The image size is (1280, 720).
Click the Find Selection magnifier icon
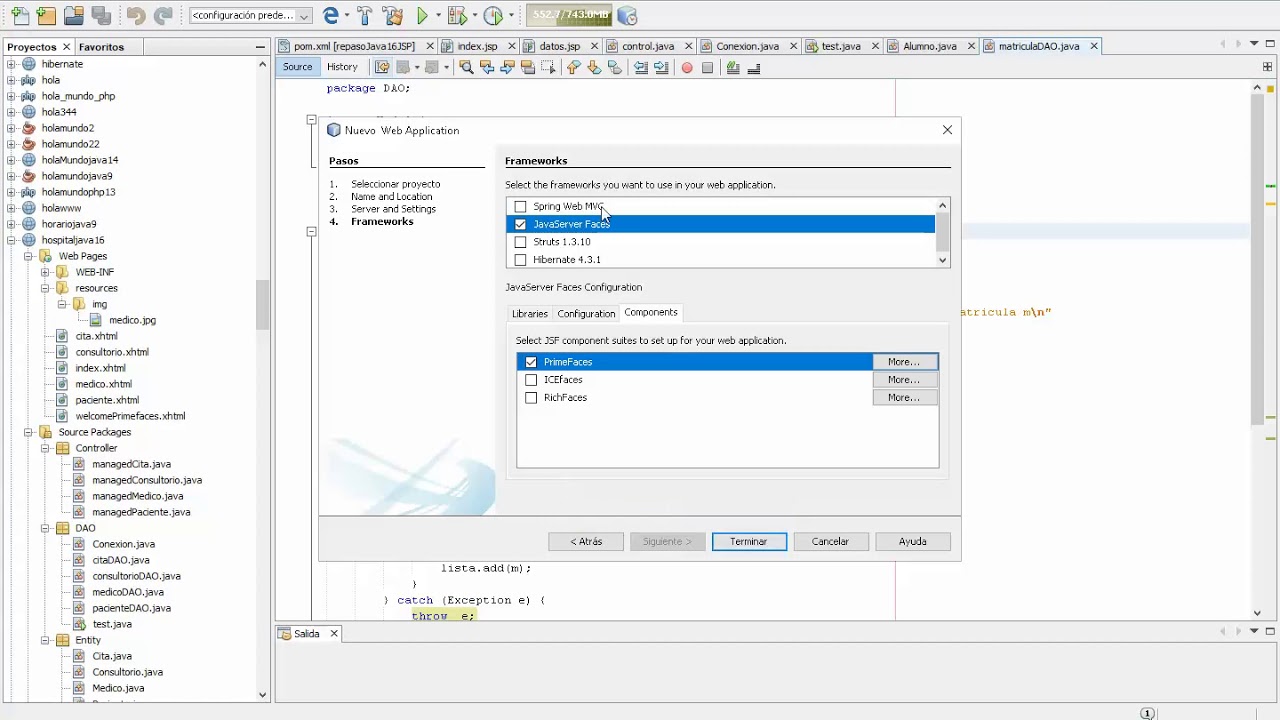tap(466, 67)
